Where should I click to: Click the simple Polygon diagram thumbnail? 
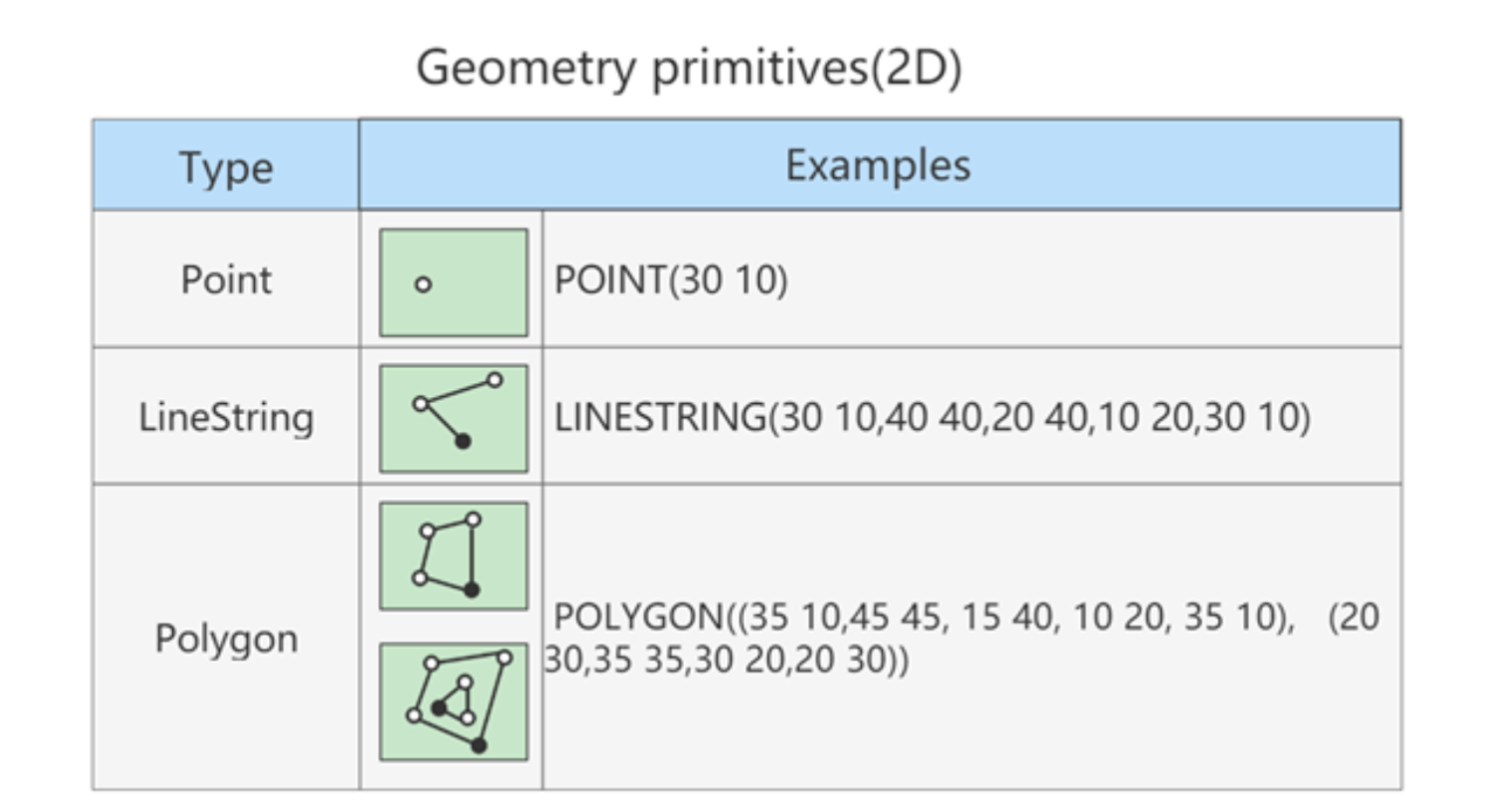click(x=454, y=555)
